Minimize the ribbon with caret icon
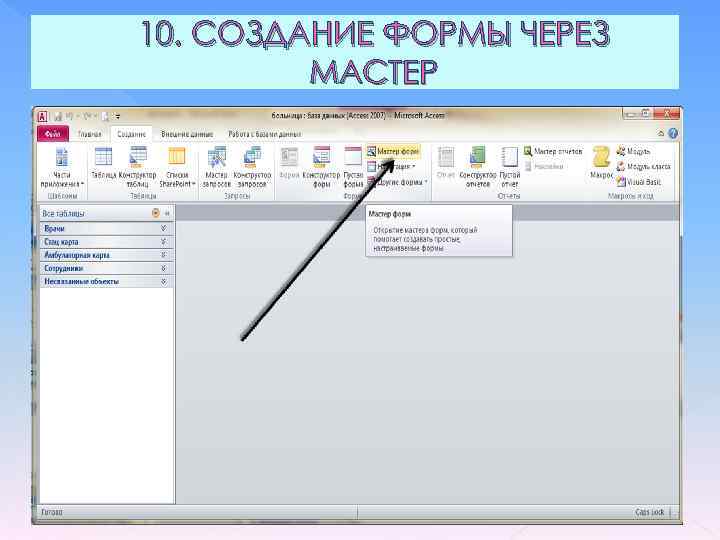Screen dimensions: 720x540 [661, 134]
